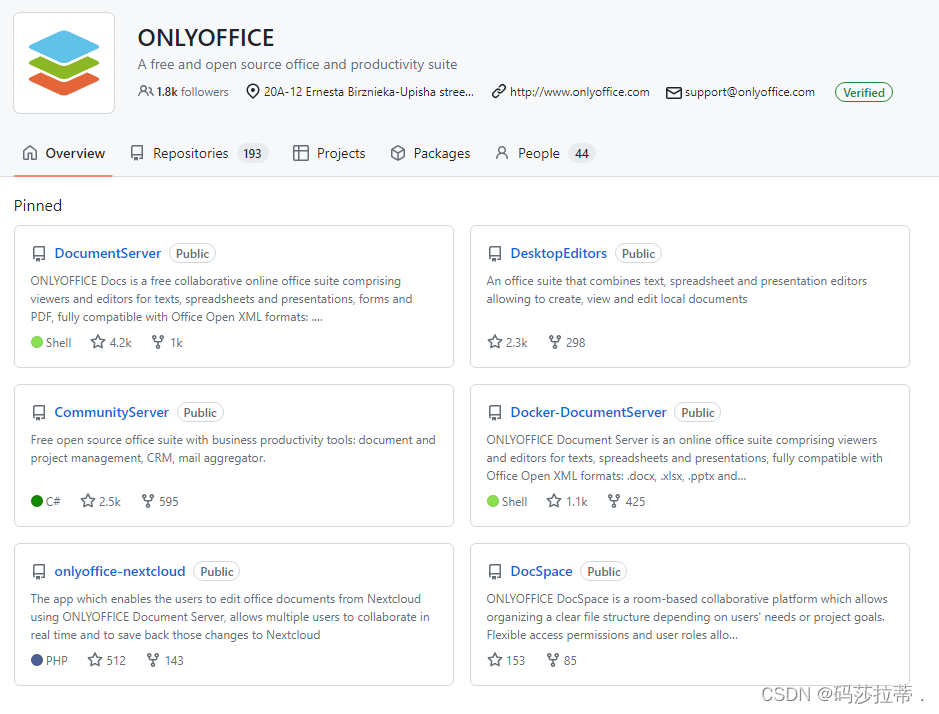Open the followers people icon
Image resolution: width=939 pixels, height=714 pixels.
click(145, 91)
